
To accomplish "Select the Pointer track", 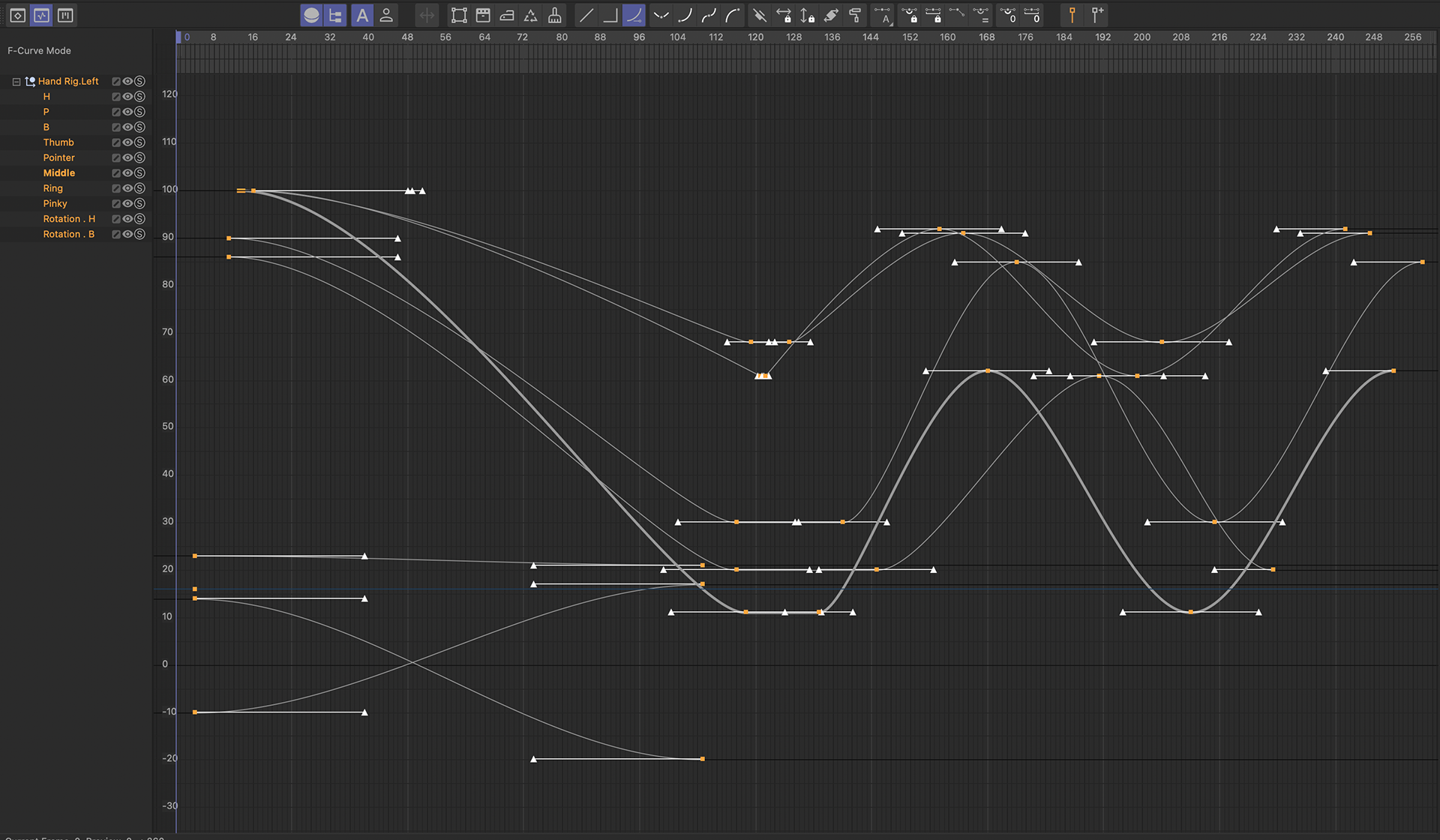I will click(x=59, y=157).
